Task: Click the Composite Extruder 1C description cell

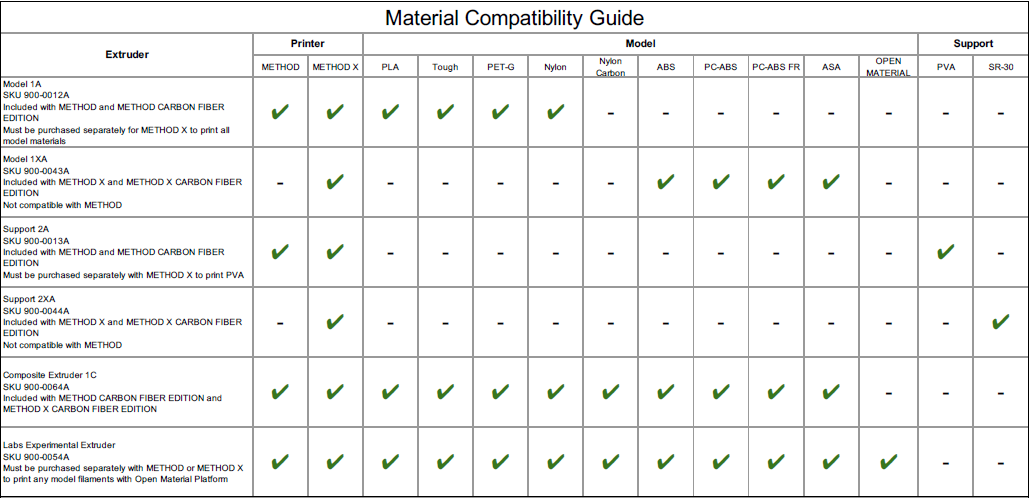Action: click(127, 392)
